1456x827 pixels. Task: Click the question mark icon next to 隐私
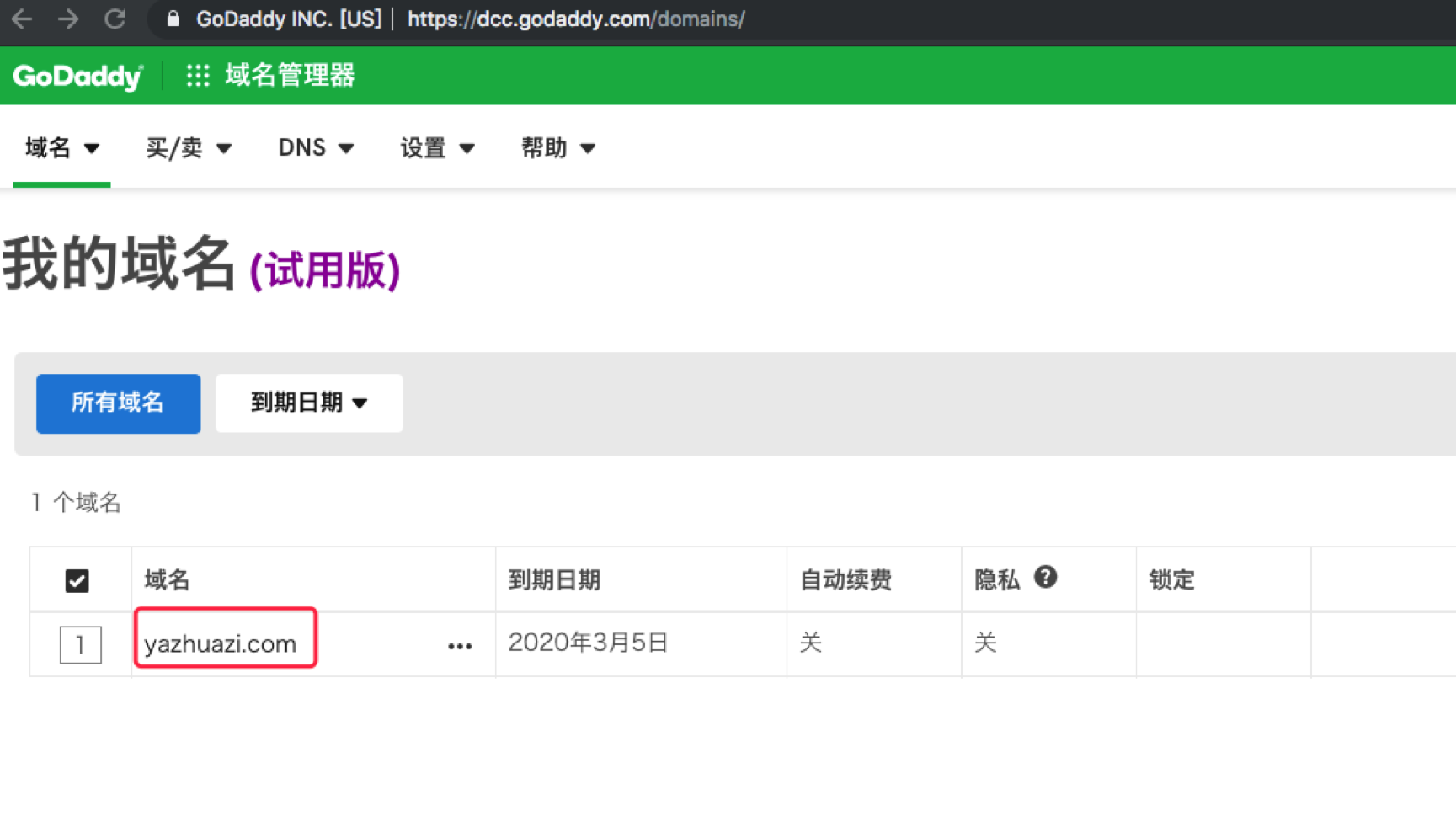point(1046,576)
